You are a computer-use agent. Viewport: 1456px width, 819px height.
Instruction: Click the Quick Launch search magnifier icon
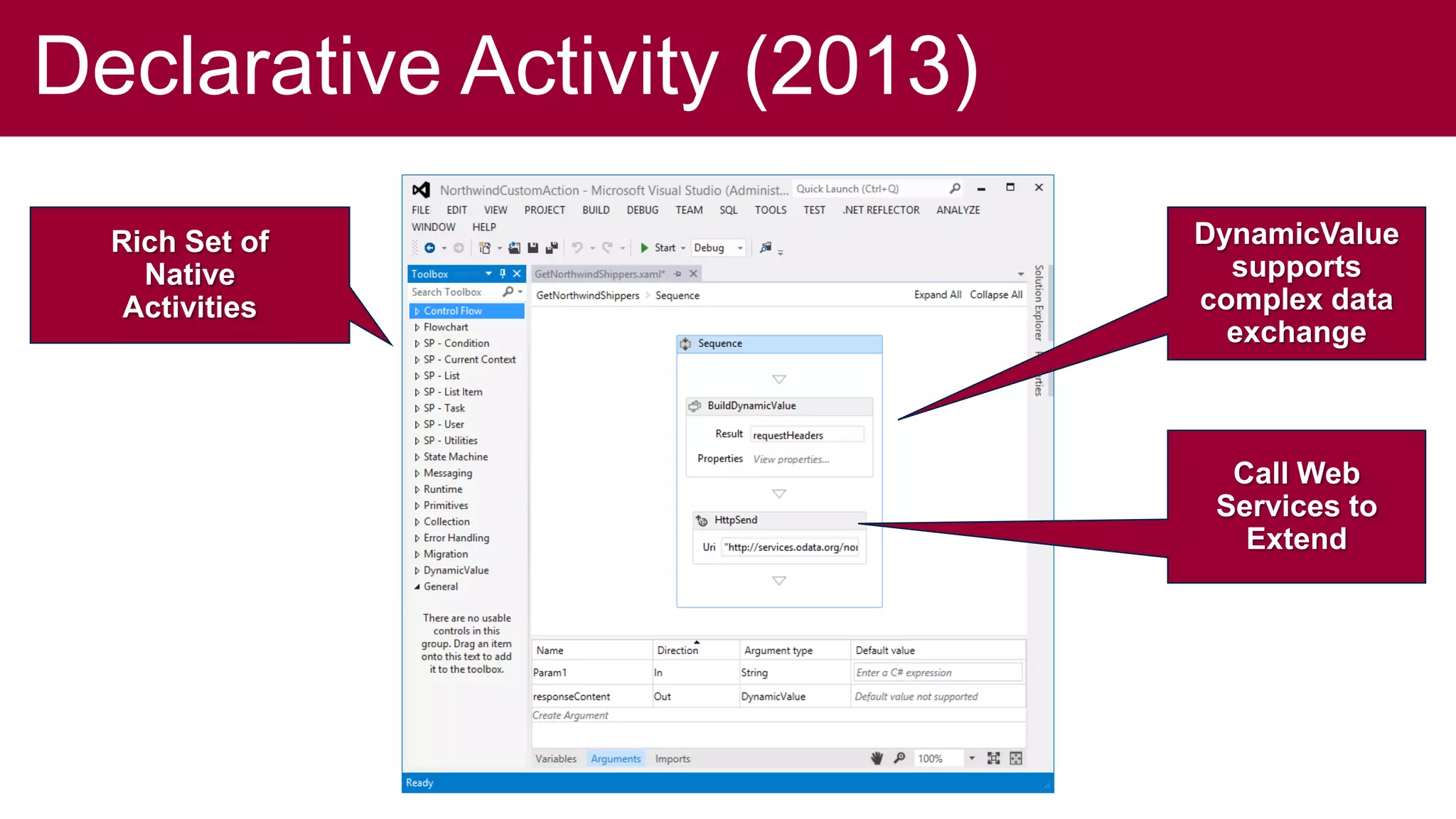coord(955,188)
